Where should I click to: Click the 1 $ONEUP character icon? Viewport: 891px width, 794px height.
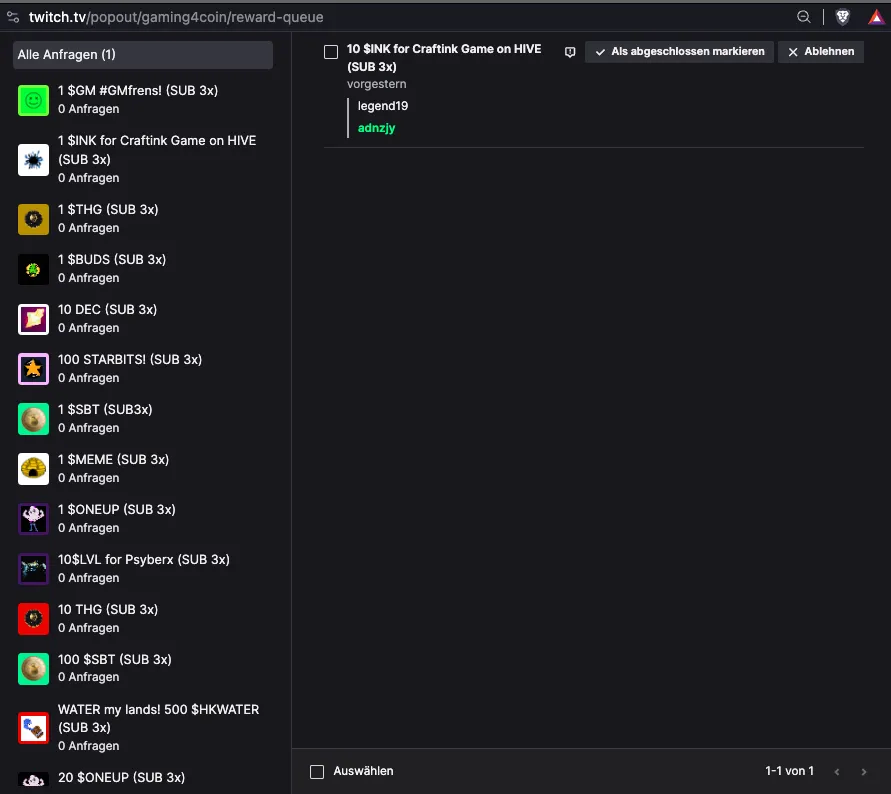pyautogui.click(x=33, y=519)
